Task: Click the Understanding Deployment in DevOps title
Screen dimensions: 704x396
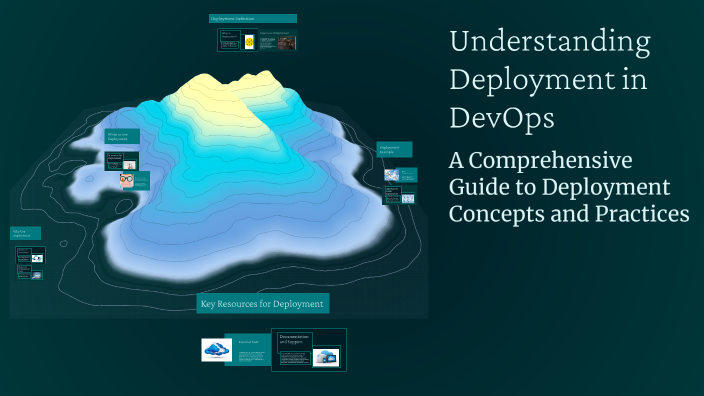Action: (550, 79)
